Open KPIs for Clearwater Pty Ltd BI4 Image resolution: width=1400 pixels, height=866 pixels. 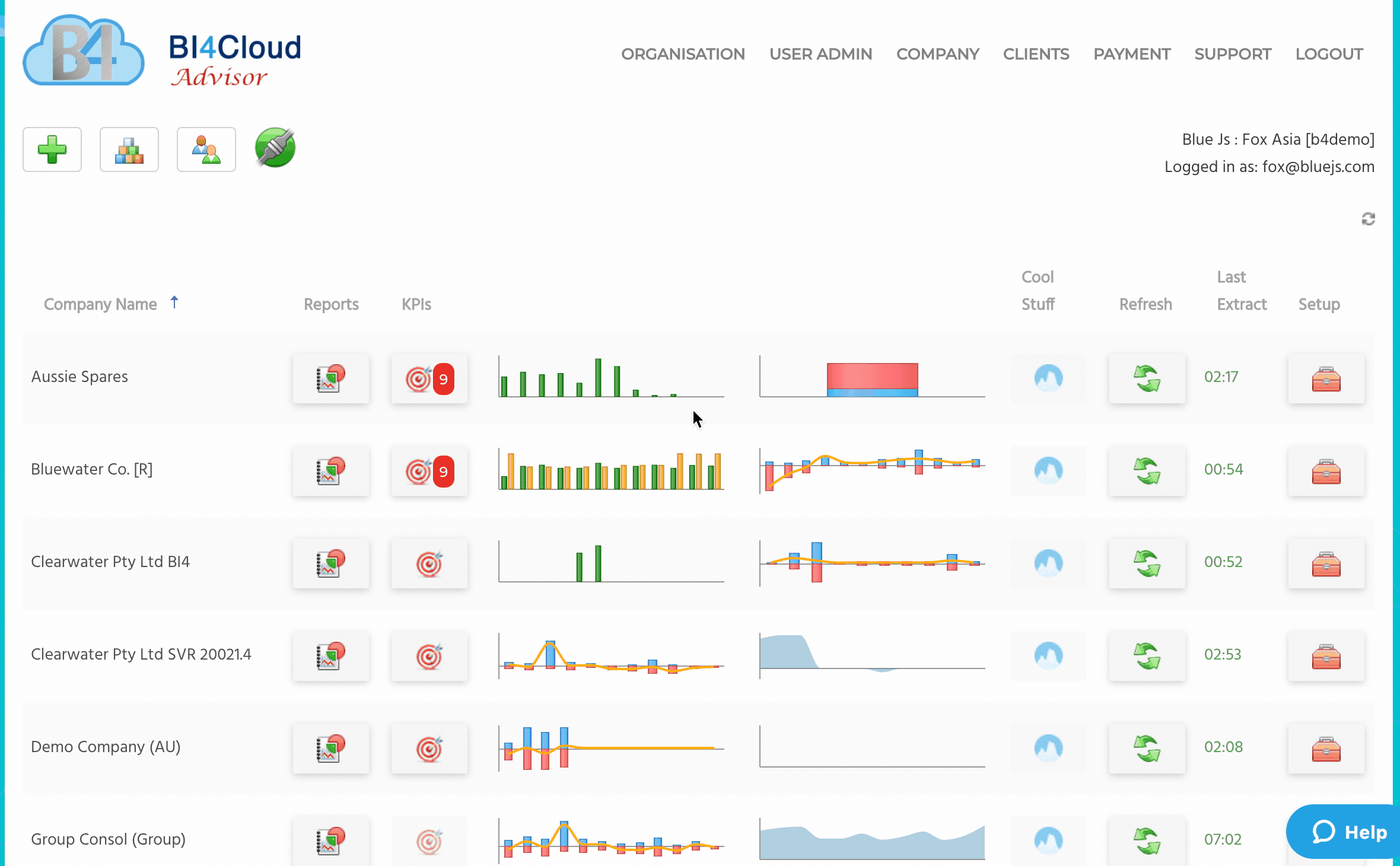click(429, 563)
